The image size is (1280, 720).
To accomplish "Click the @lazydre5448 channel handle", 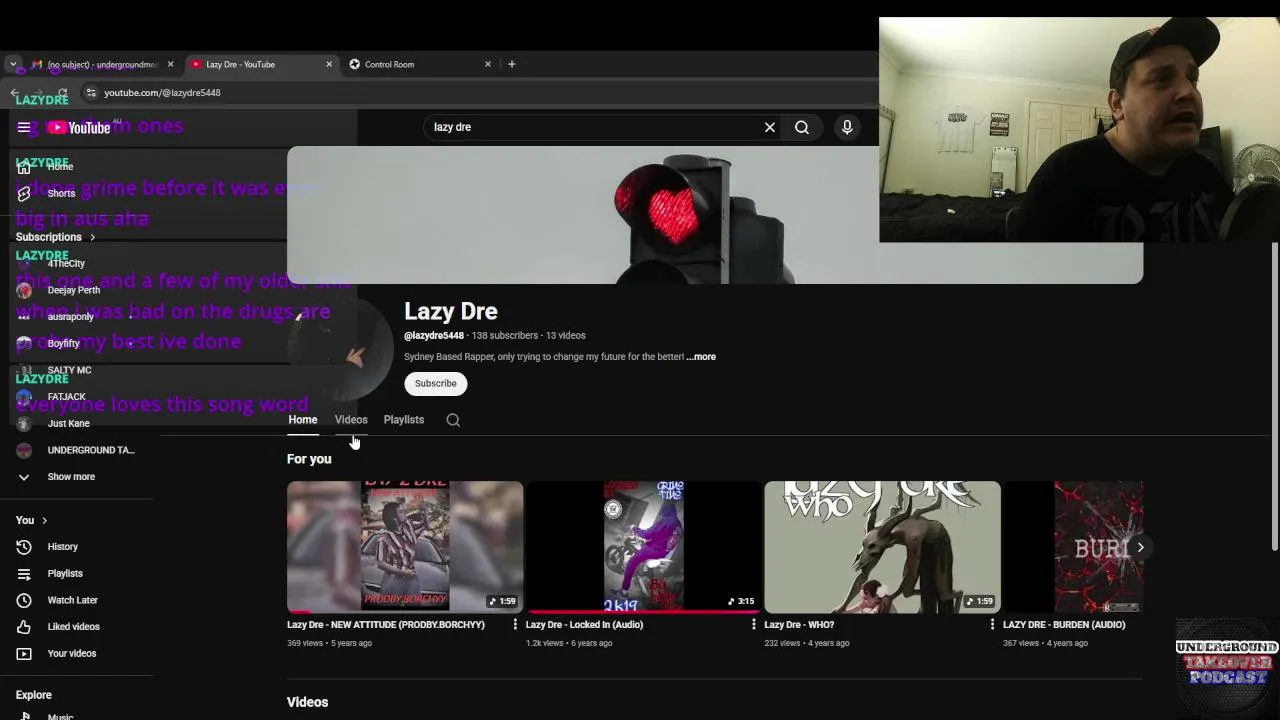I will tap(434, 335).
